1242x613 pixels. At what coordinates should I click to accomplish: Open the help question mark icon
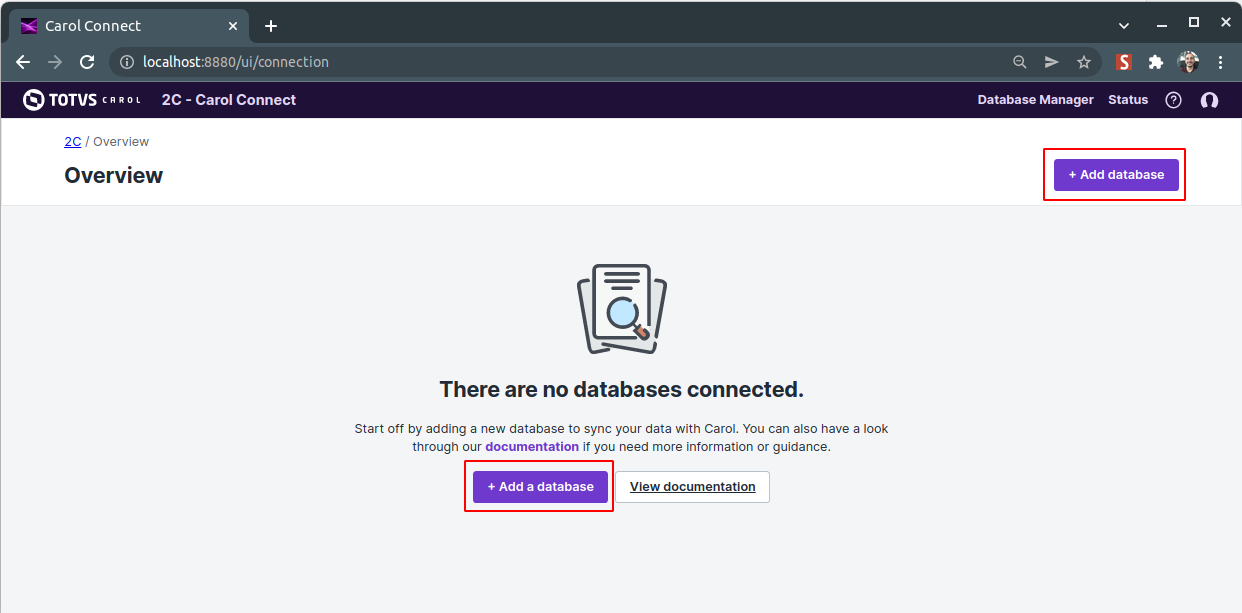tap(1174, 100)
